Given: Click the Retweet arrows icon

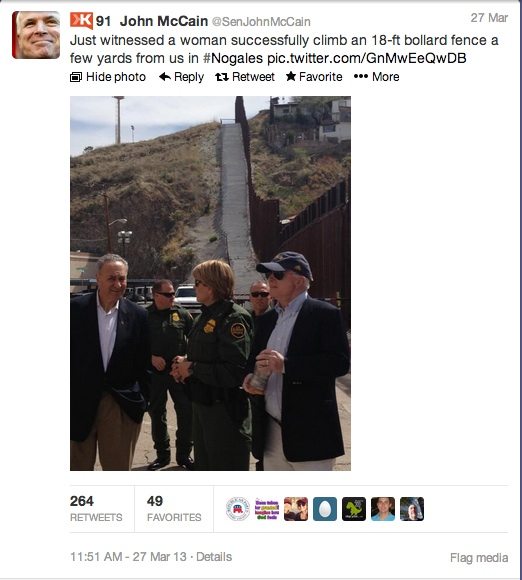Looking at the screenshot, I should click(x=222, y=77).
